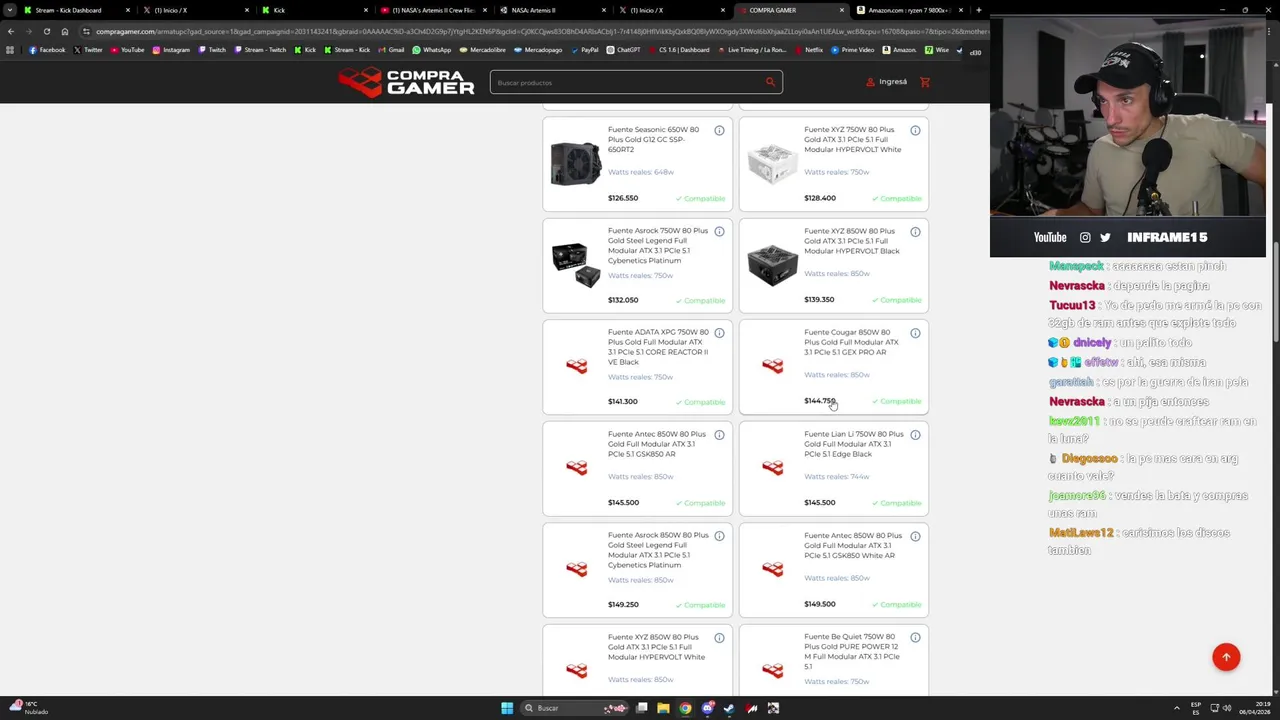Select Asrock 750W Steel Legend product image
Screen dimensions: 1280x720
(x=575, y=265)
